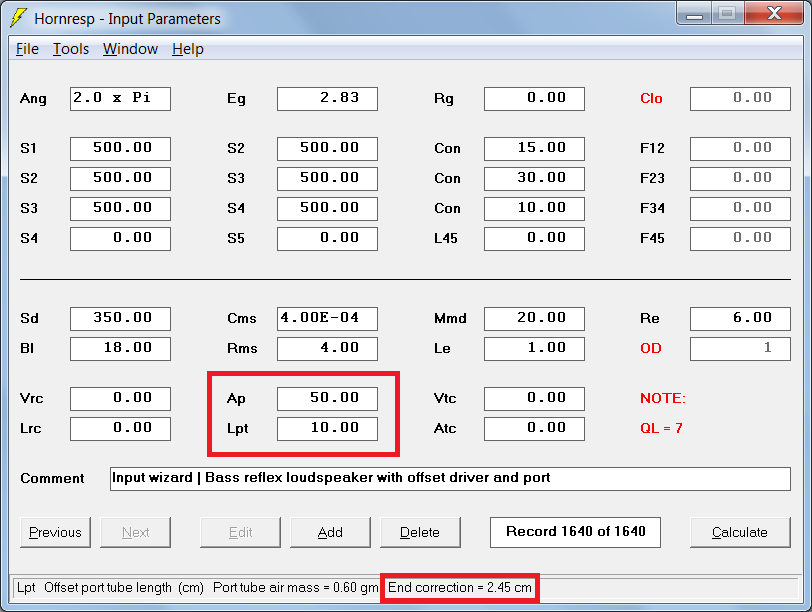
Task: Click the Edit button
Action: click(x=240, y=532)
